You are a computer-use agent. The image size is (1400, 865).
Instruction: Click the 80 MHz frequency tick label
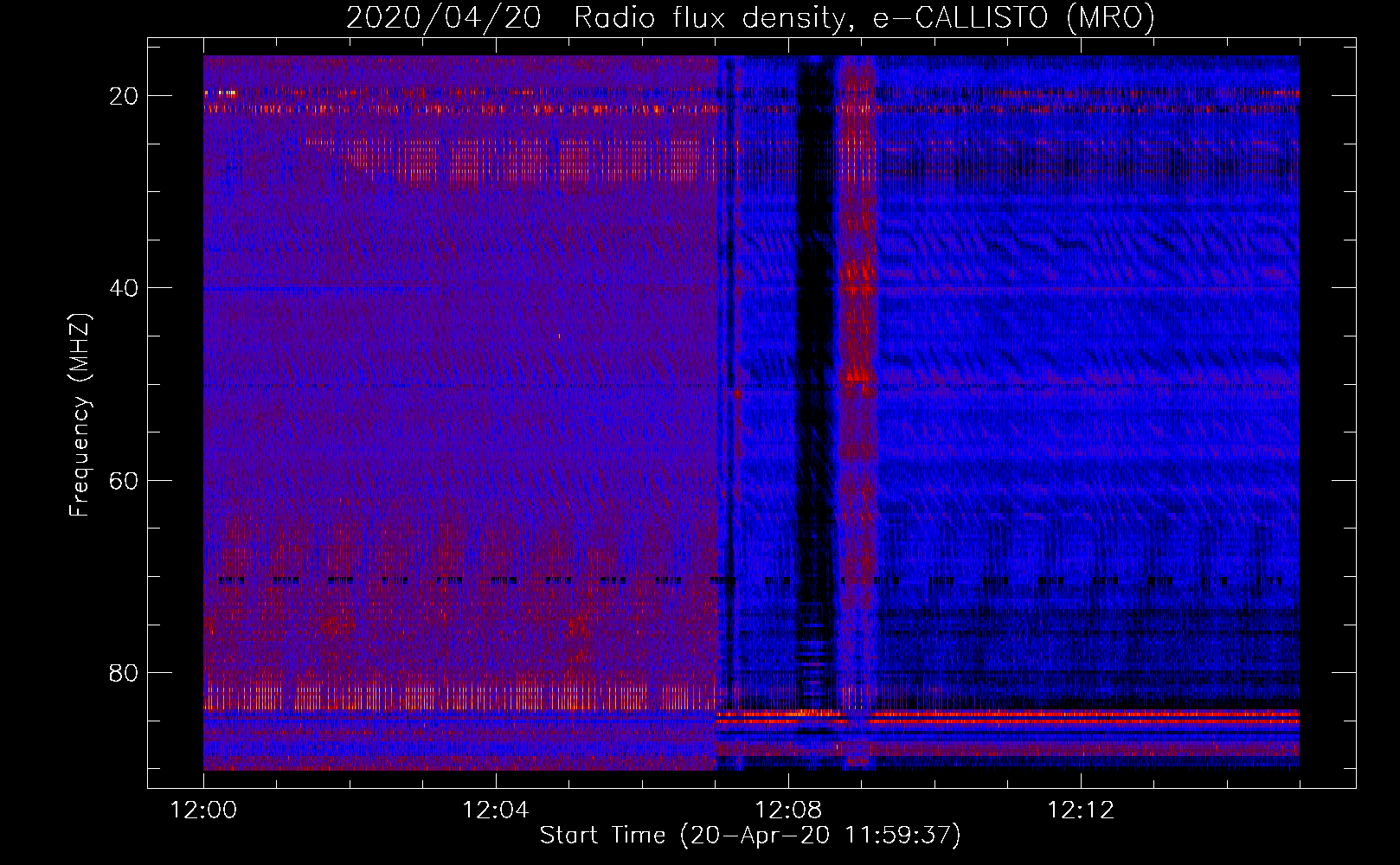click(x=124, y=672)
